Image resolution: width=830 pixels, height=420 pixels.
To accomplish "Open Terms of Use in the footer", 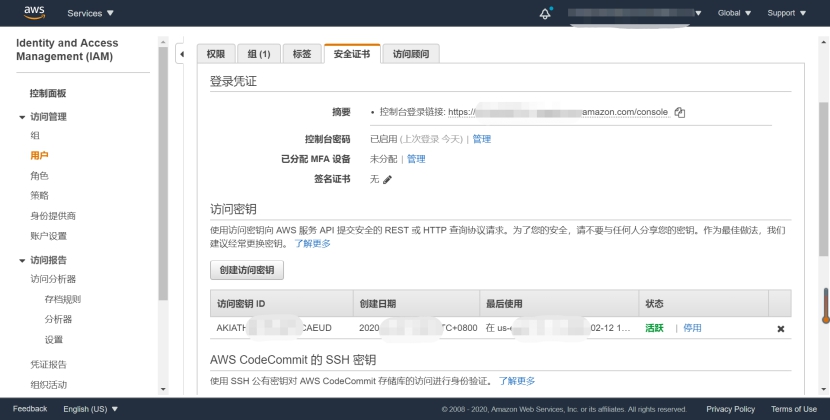I will [x=793, y=409].
